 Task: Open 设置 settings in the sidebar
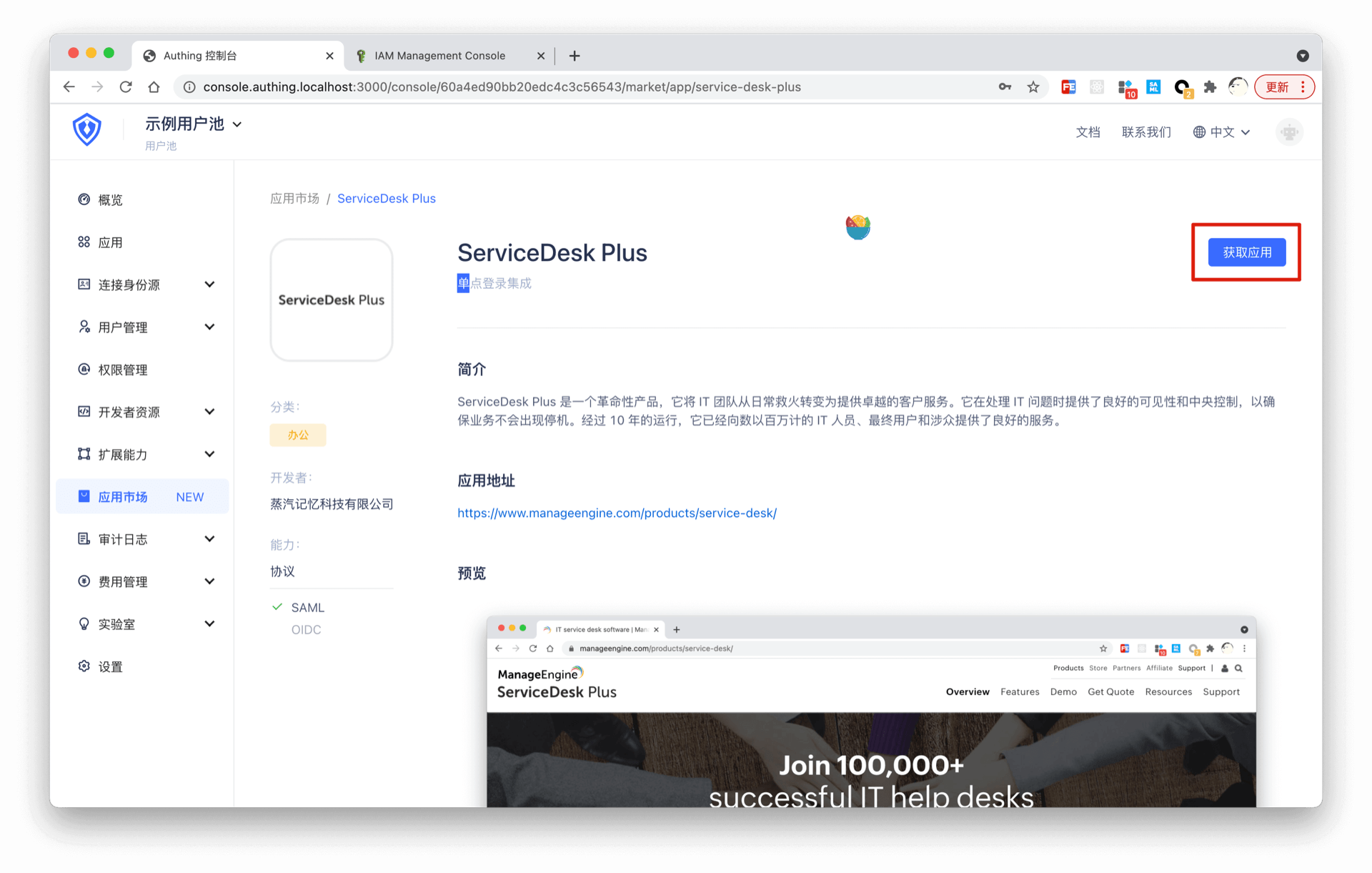tap(110, 666)
